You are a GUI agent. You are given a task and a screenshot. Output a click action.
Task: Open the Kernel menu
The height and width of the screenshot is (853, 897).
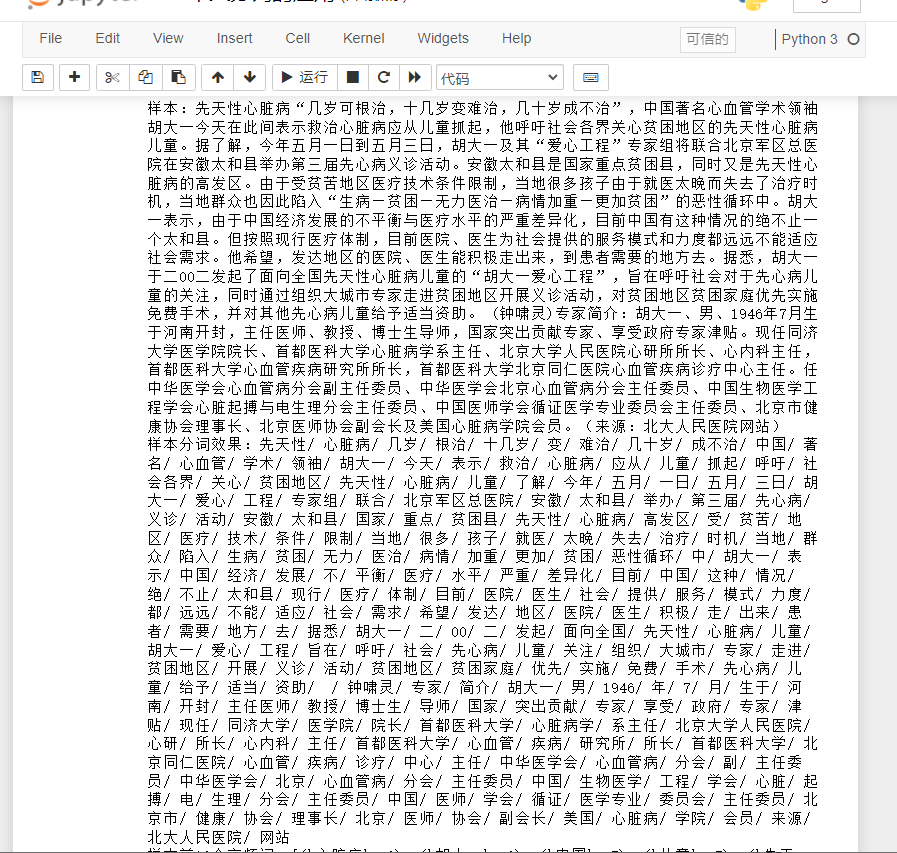363,38
